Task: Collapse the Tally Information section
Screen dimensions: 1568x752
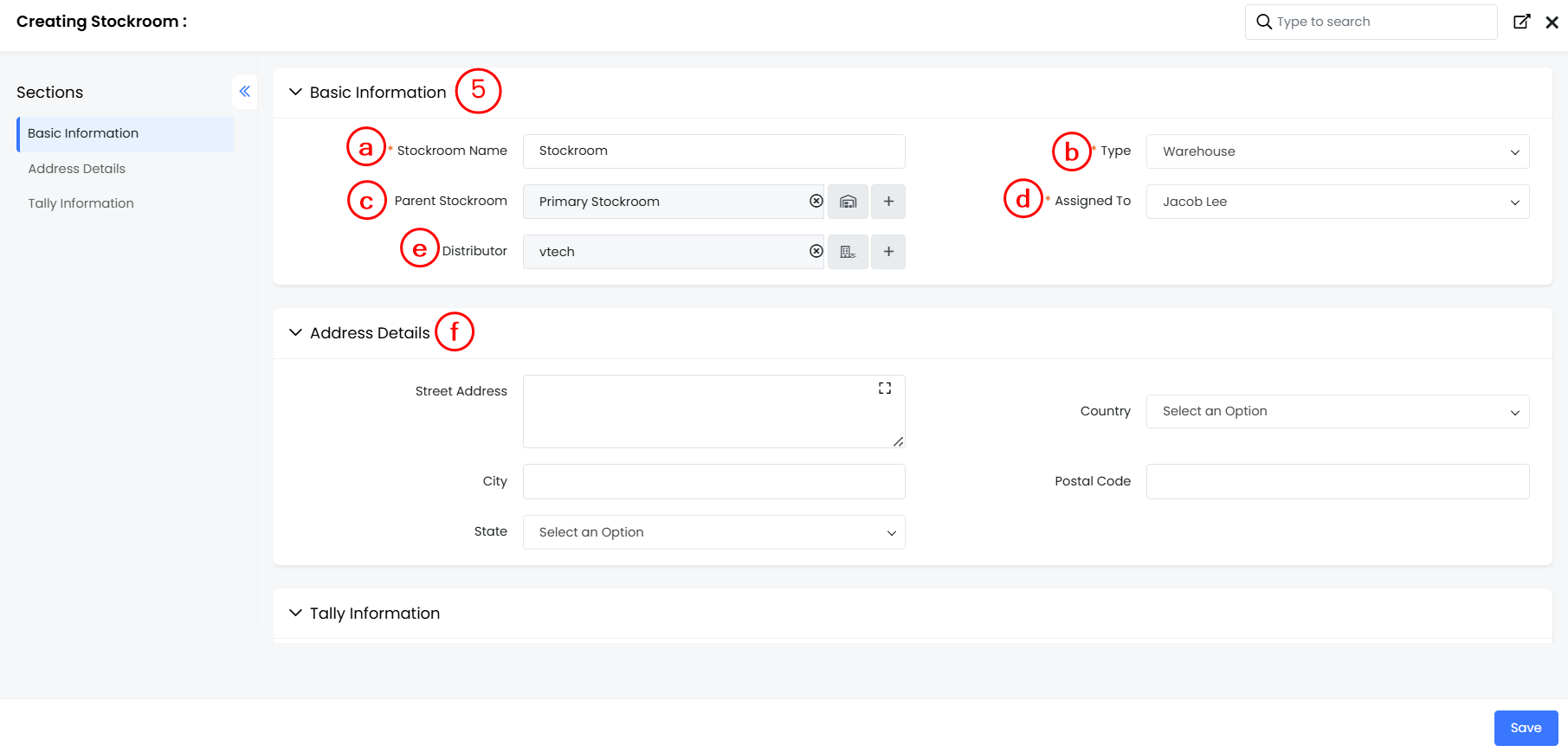Action: 295,613
